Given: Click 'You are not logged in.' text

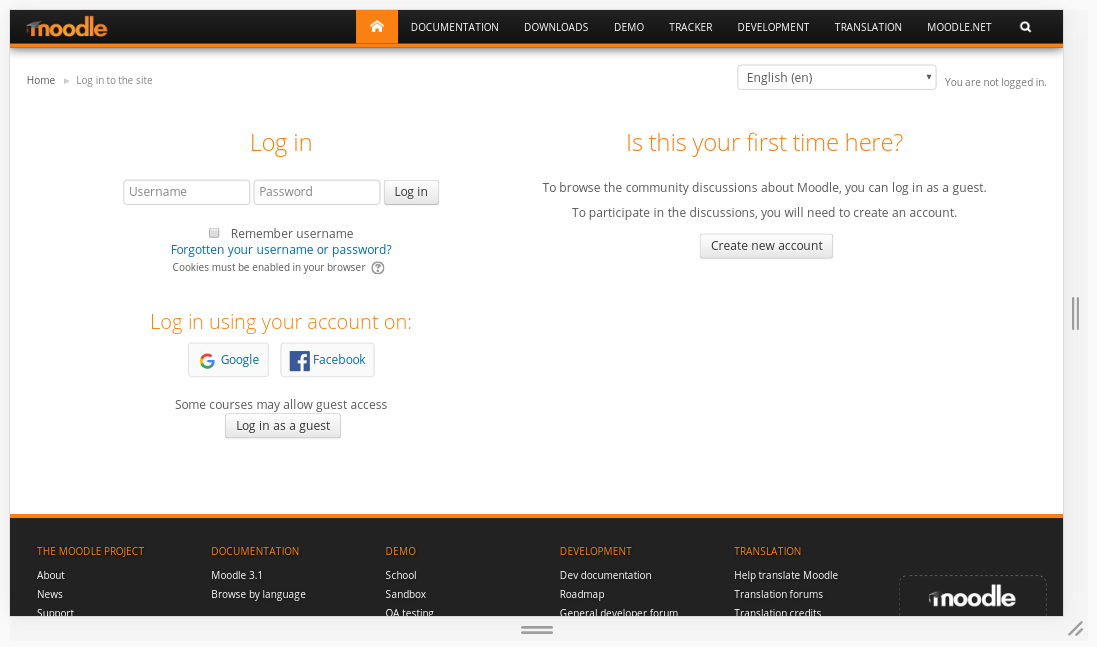Looking at the screenshot, I should click(995, 83).
